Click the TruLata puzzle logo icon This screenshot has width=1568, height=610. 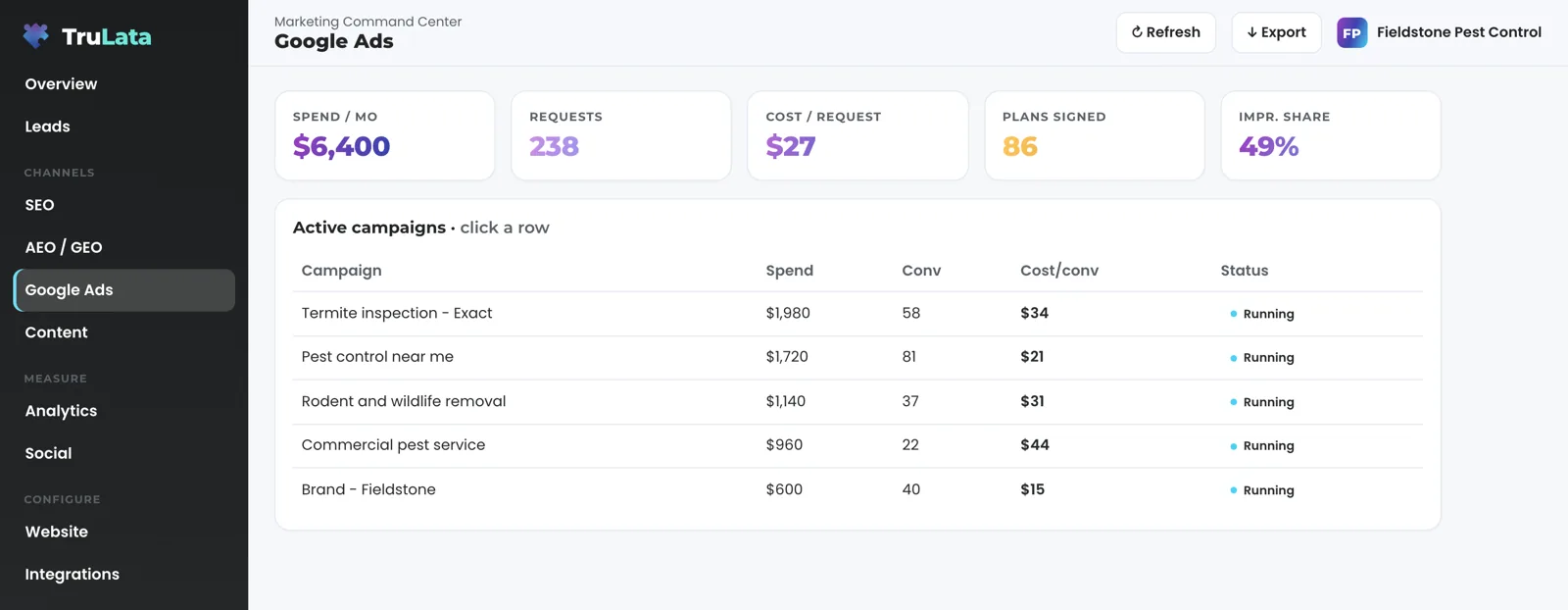[x=36, y=36]
